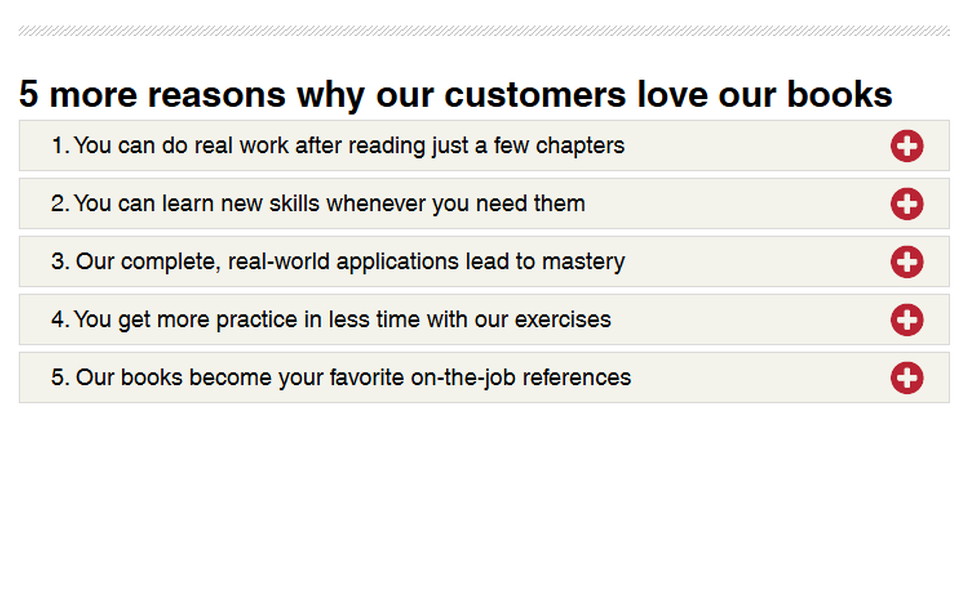Image resolution: width=970 pixels, height=600 pixels.
Task: Click the red plus icon for reason 1
Action: [x=906, y=146]
